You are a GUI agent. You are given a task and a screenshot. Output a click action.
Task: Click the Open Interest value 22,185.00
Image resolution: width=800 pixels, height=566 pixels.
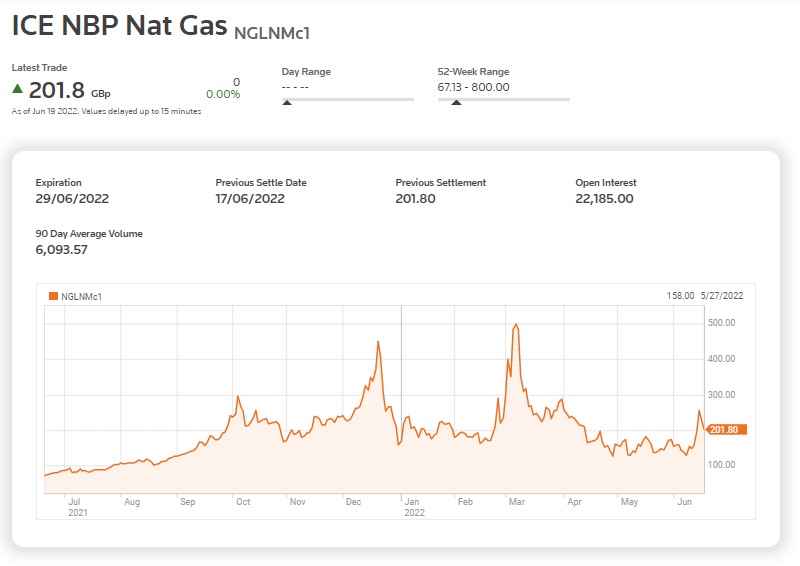tap(604, 199)
